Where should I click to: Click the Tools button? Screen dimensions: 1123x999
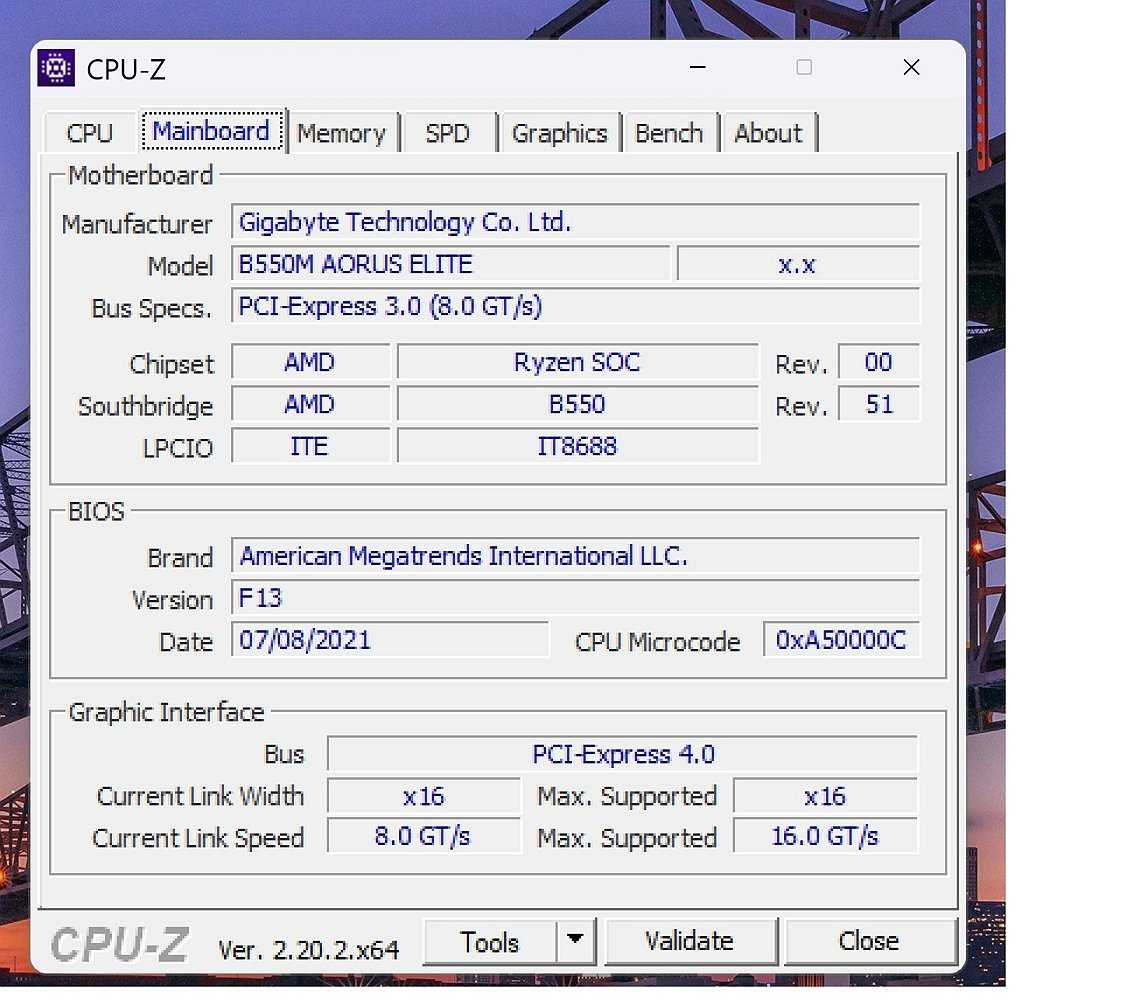pyautogui.click(x=489, y=942)
